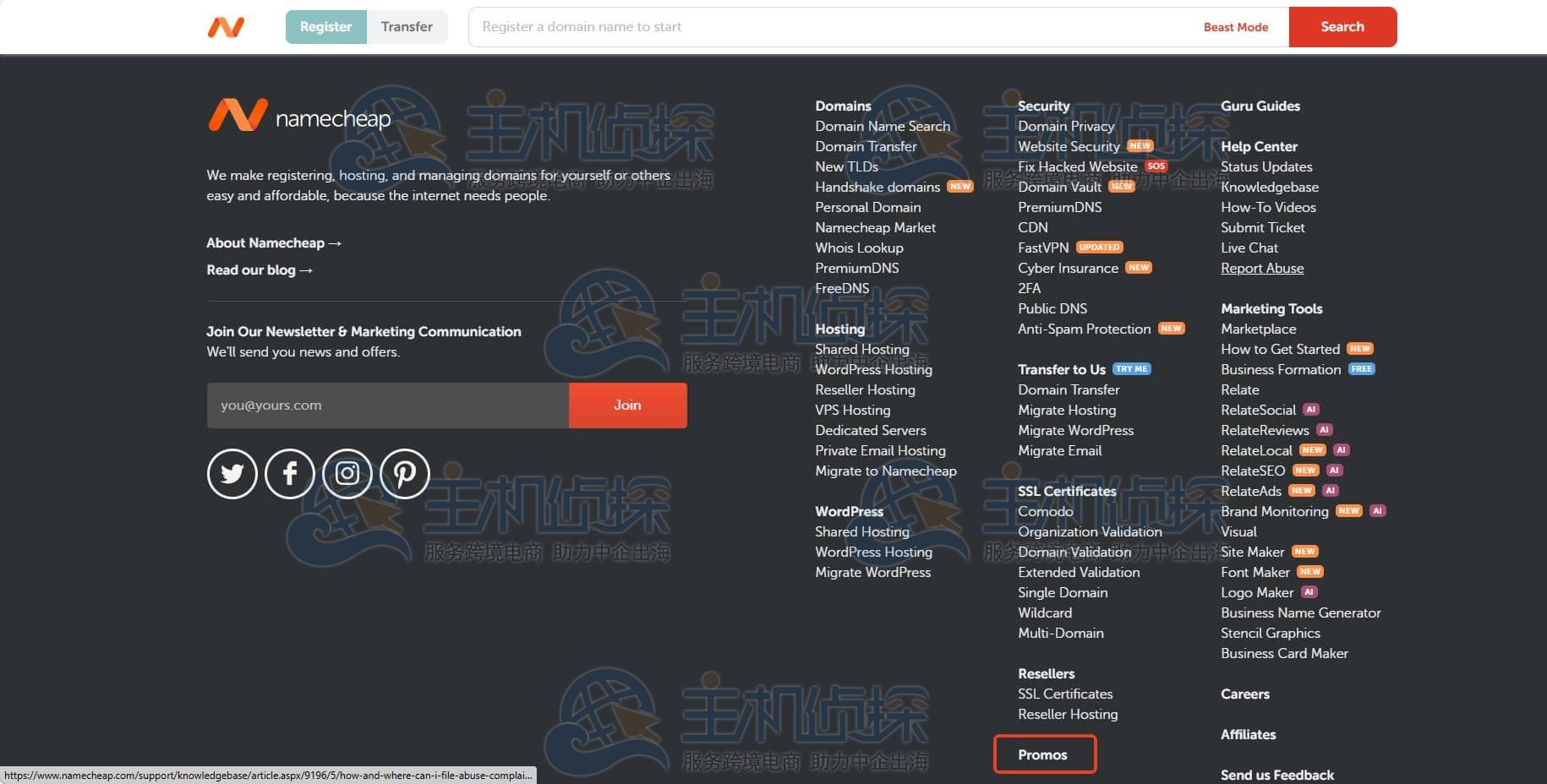
Task: Click the red Search button
Action: coord(1342,27)
